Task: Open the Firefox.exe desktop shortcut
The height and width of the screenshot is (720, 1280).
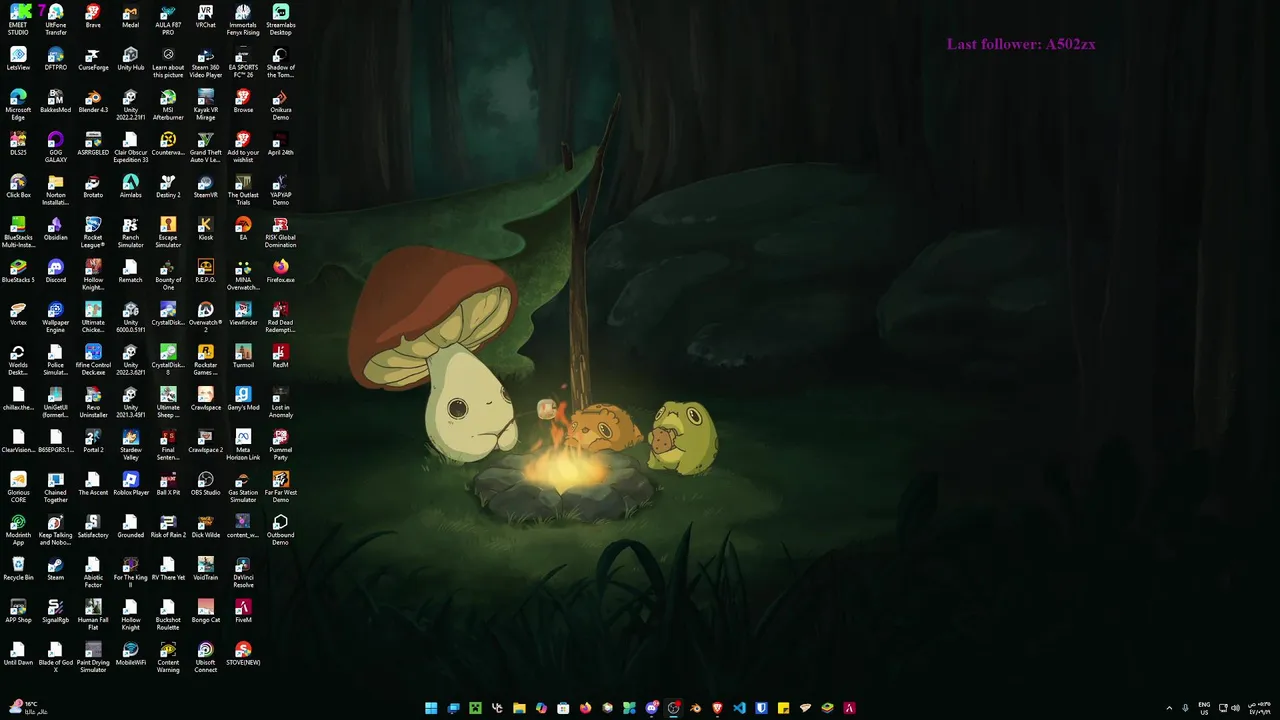Action: [x=281, y=272]
